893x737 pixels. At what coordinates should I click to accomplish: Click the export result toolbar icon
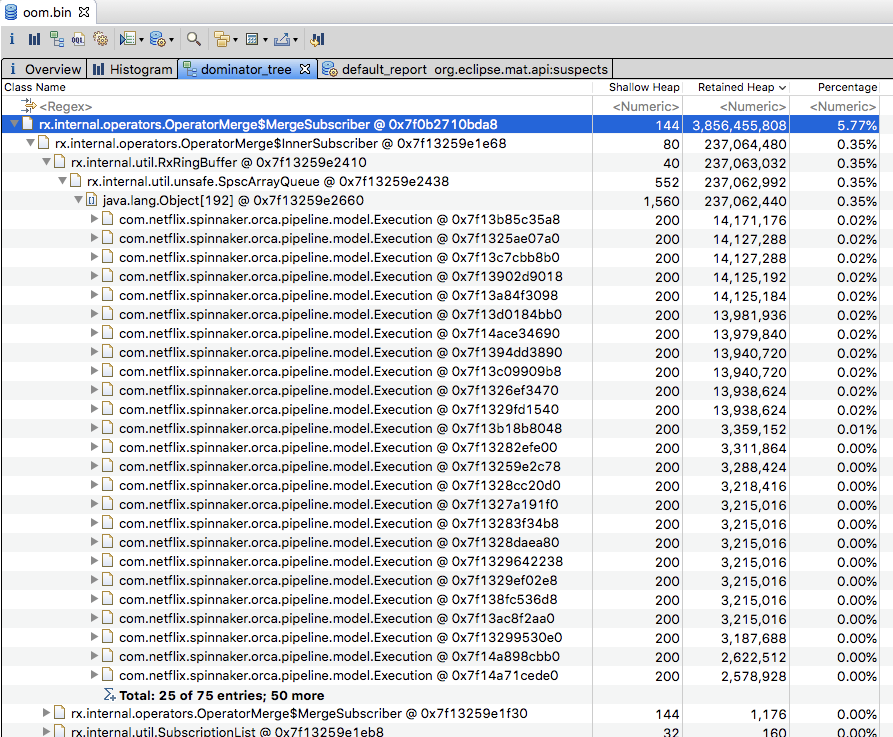[280, 39]
